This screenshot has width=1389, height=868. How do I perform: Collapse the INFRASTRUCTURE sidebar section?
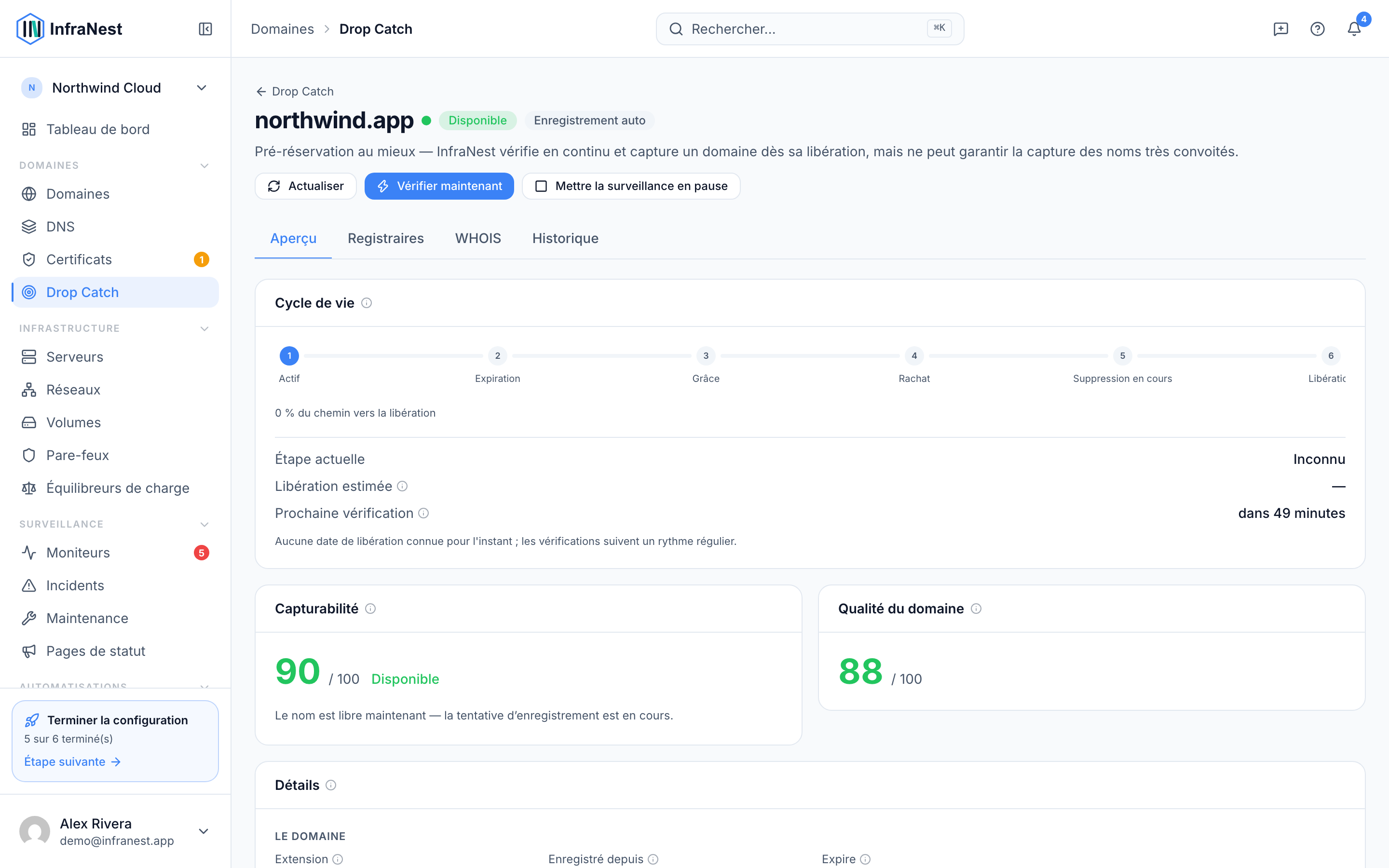(x=204, y=329)
